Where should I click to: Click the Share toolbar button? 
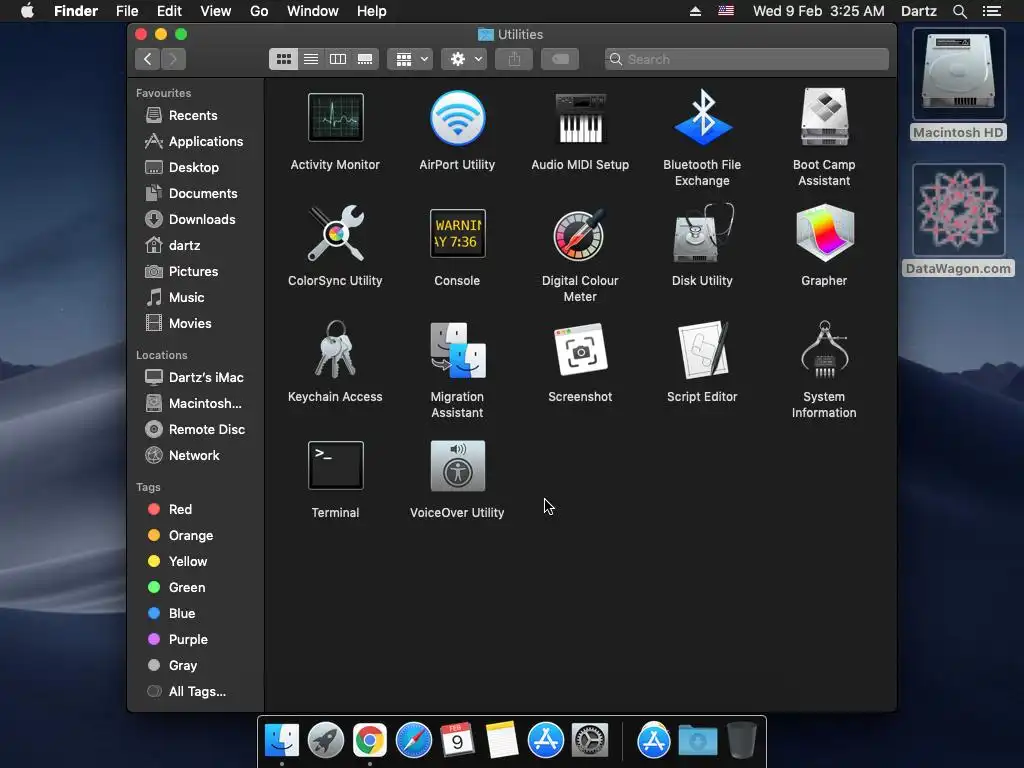point(514,59)
